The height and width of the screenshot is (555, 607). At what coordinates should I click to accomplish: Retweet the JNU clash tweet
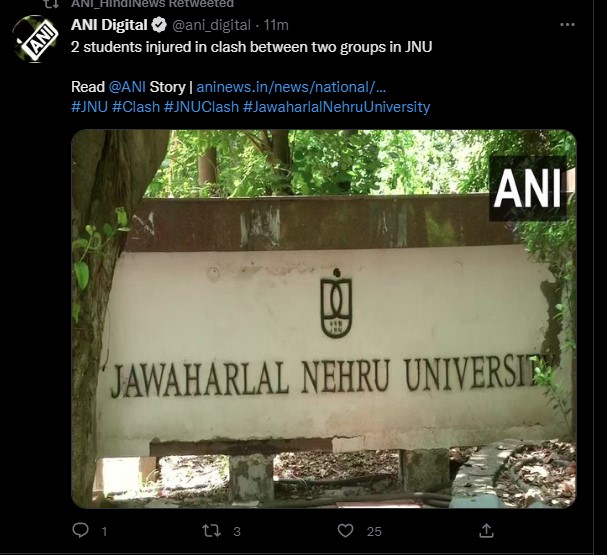(212, 530)
